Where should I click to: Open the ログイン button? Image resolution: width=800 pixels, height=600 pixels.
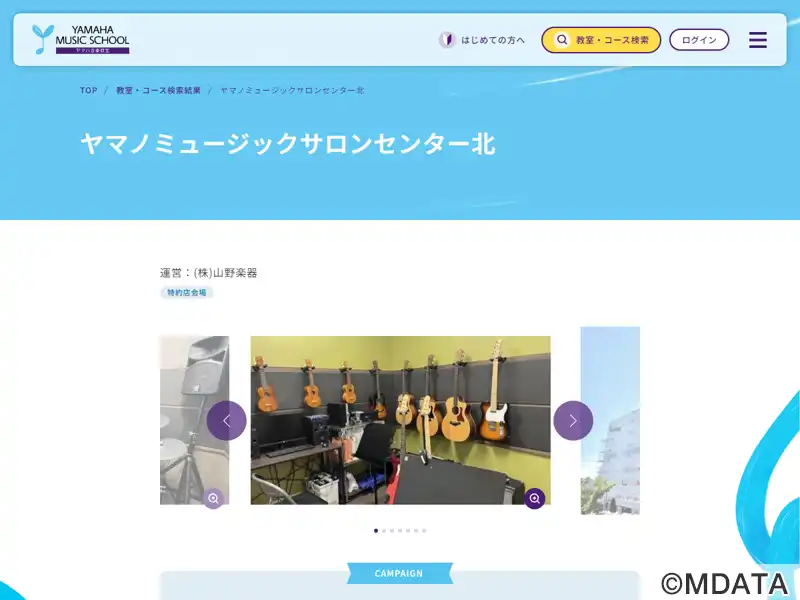(699, 40)
